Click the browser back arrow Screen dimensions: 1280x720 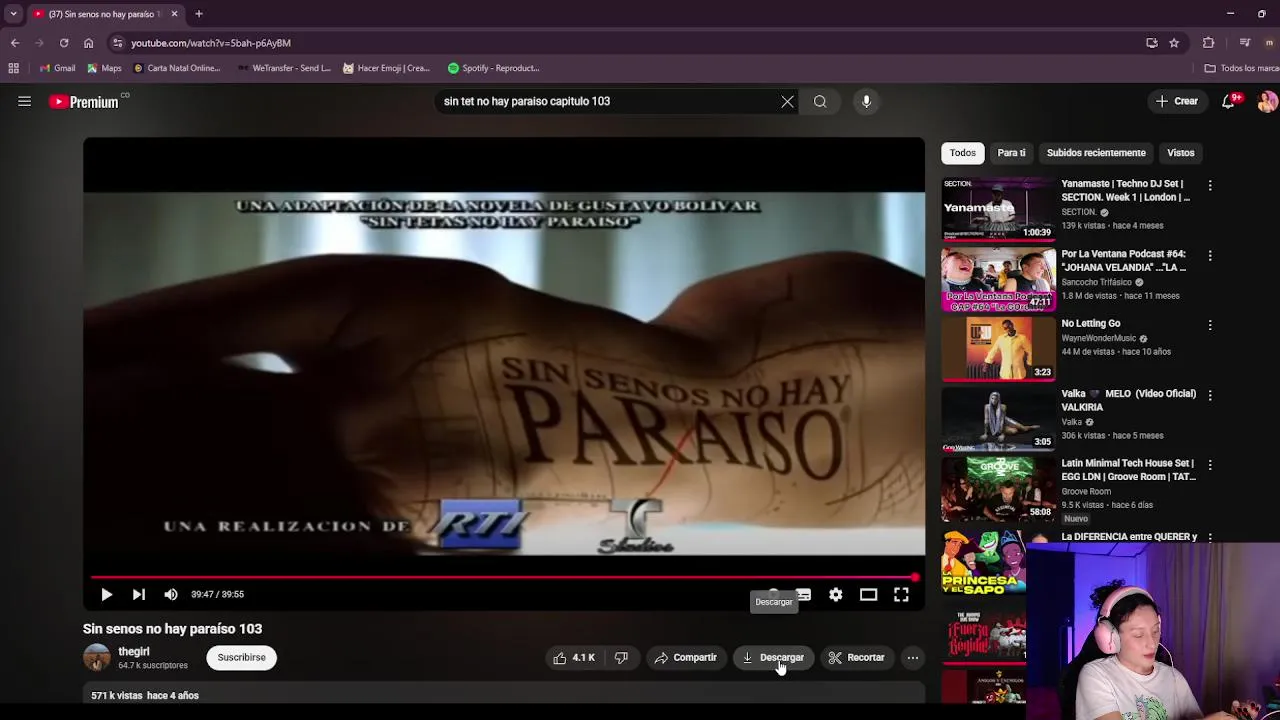[15, 43]
